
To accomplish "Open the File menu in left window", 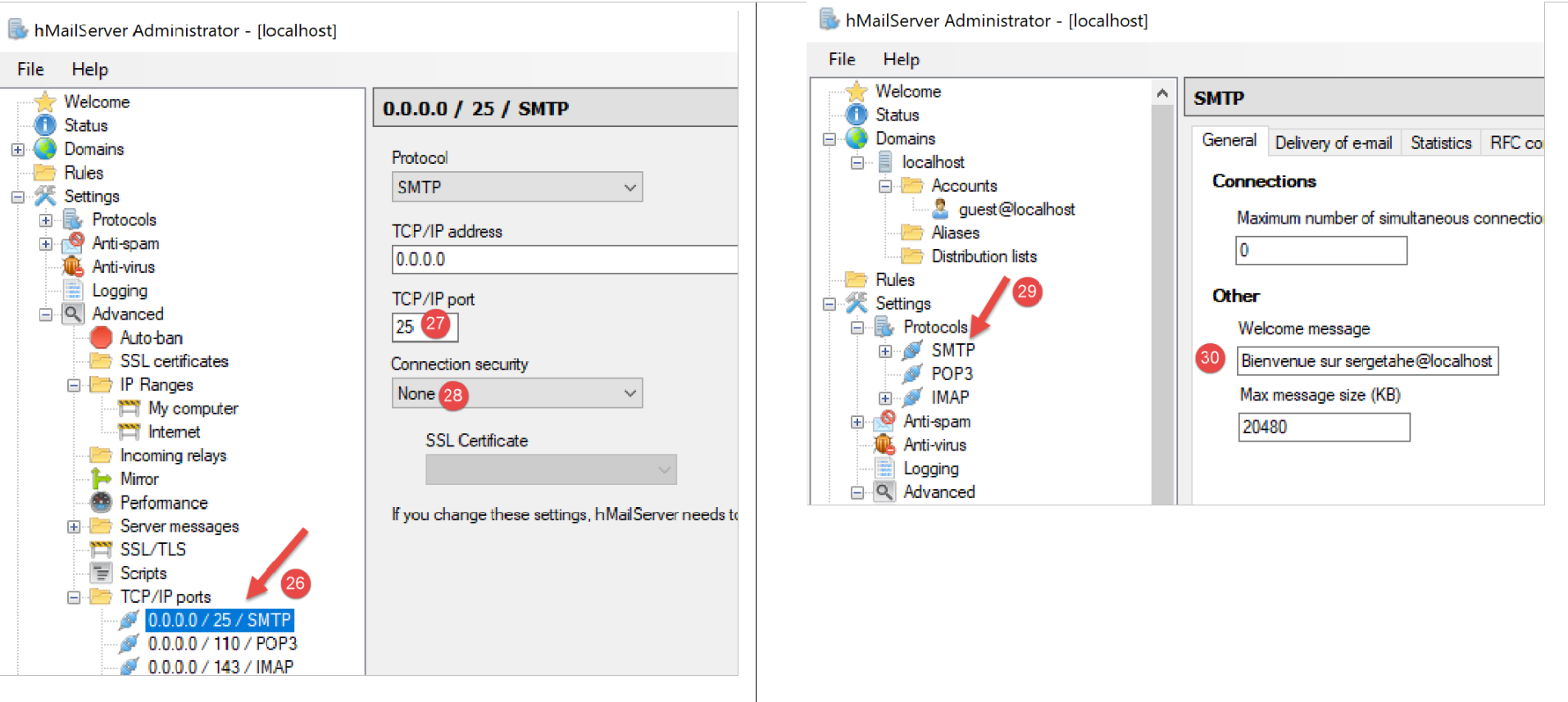I will 30,70.
